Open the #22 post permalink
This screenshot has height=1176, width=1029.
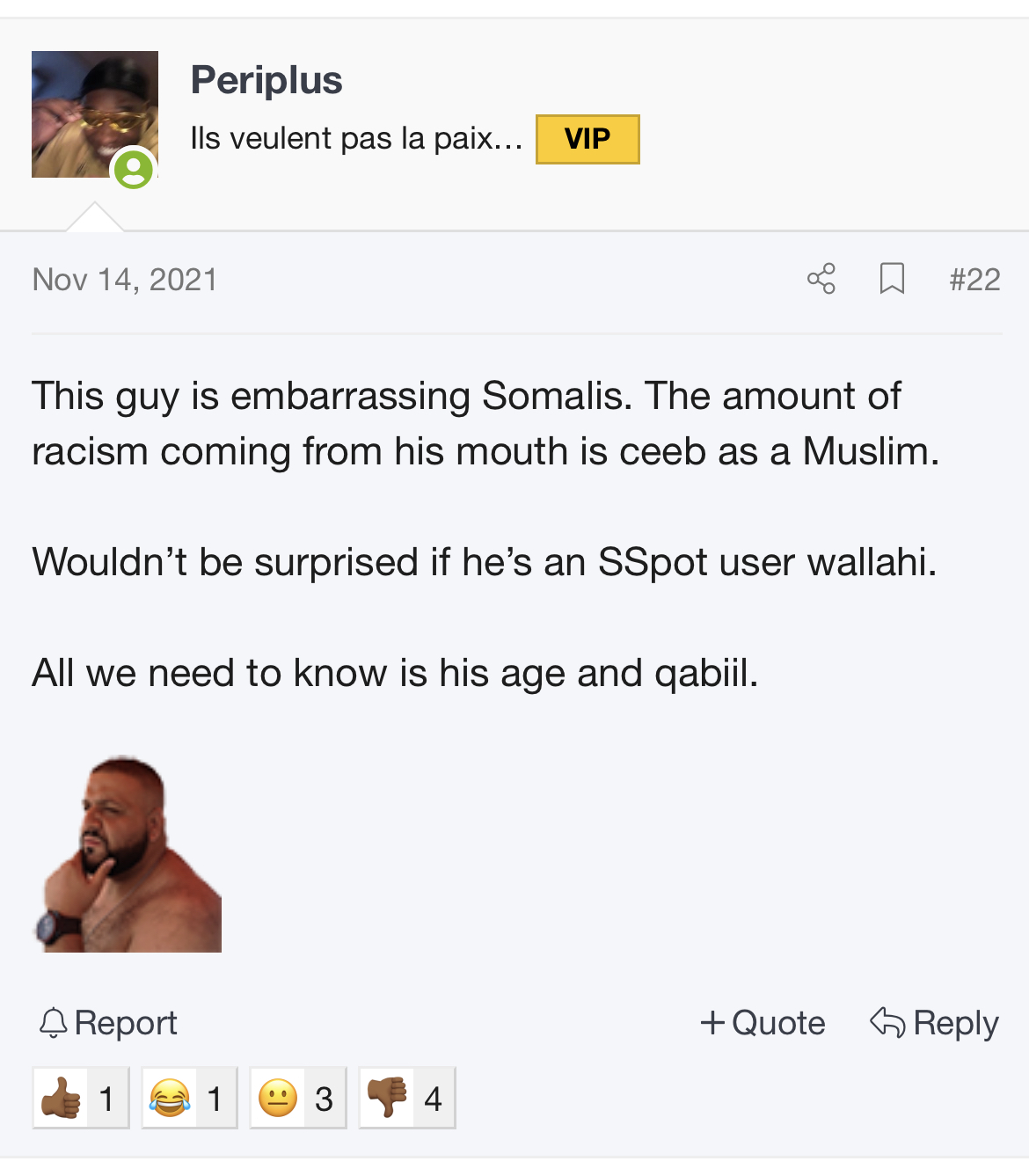point(974,280)
